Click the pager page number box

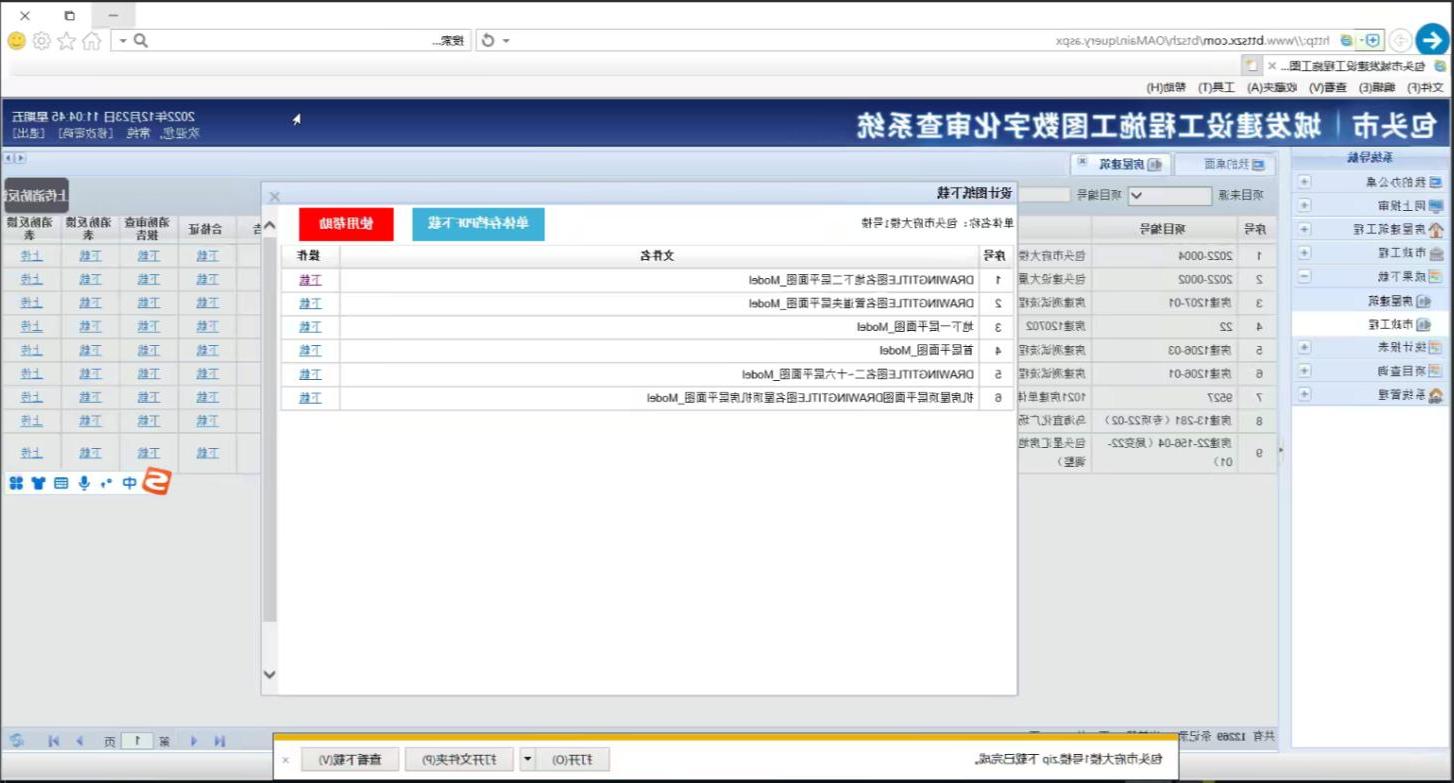pos(137,741)
